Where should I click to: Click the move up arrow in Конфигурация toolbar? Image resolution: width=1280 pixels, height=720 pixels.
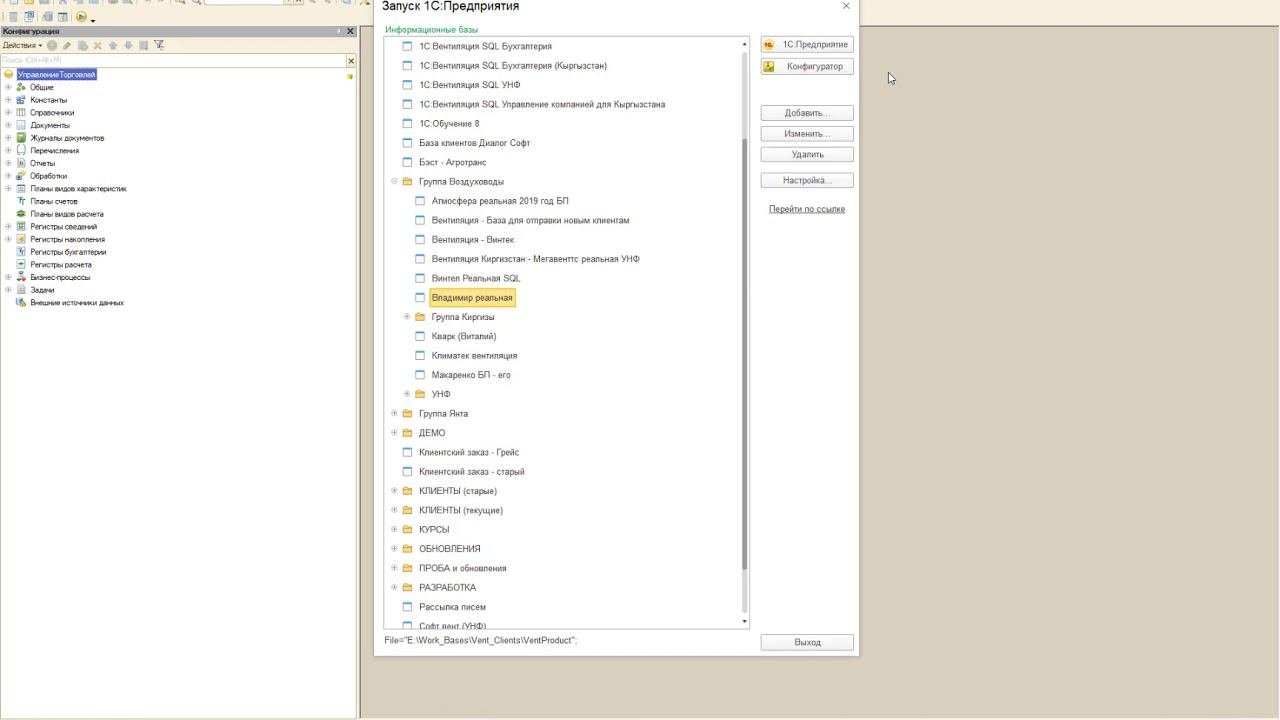click(112, 45)
